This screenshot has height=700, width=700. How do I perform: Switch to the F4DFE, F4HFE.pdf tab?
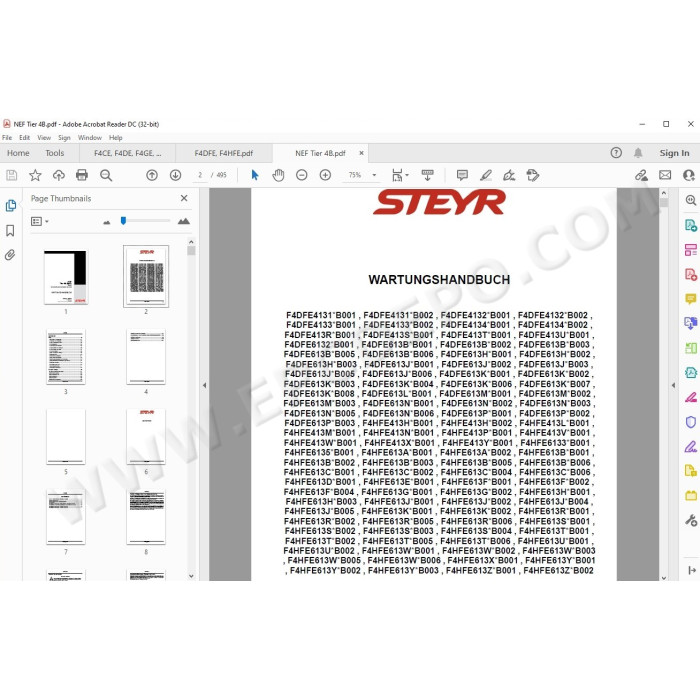point(224,153)
